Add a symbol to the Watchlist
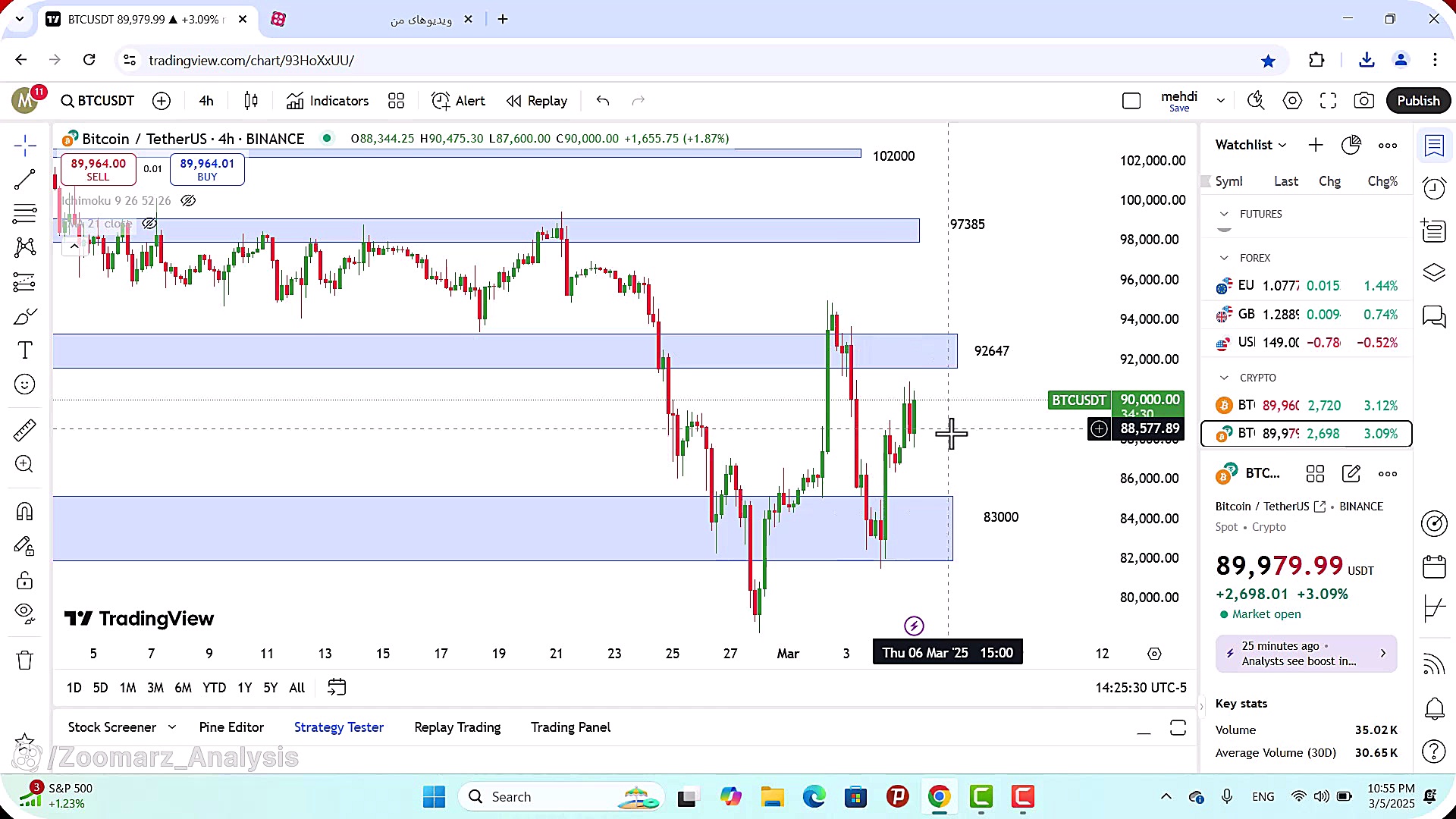The width and height of the screenshot is (1456, 819). coord(1316,145)
